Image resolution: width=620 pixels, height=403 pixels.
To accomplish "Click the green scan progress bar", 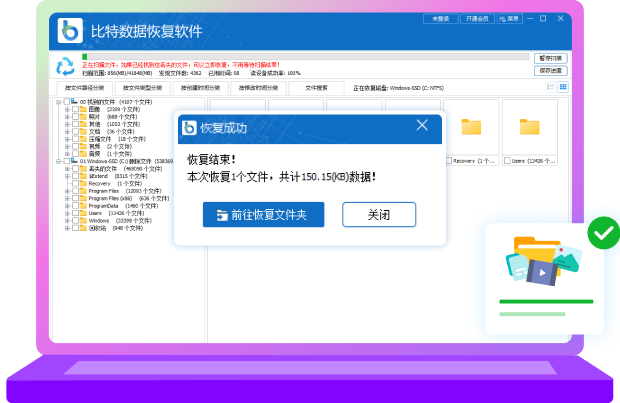I will point(85,57).
